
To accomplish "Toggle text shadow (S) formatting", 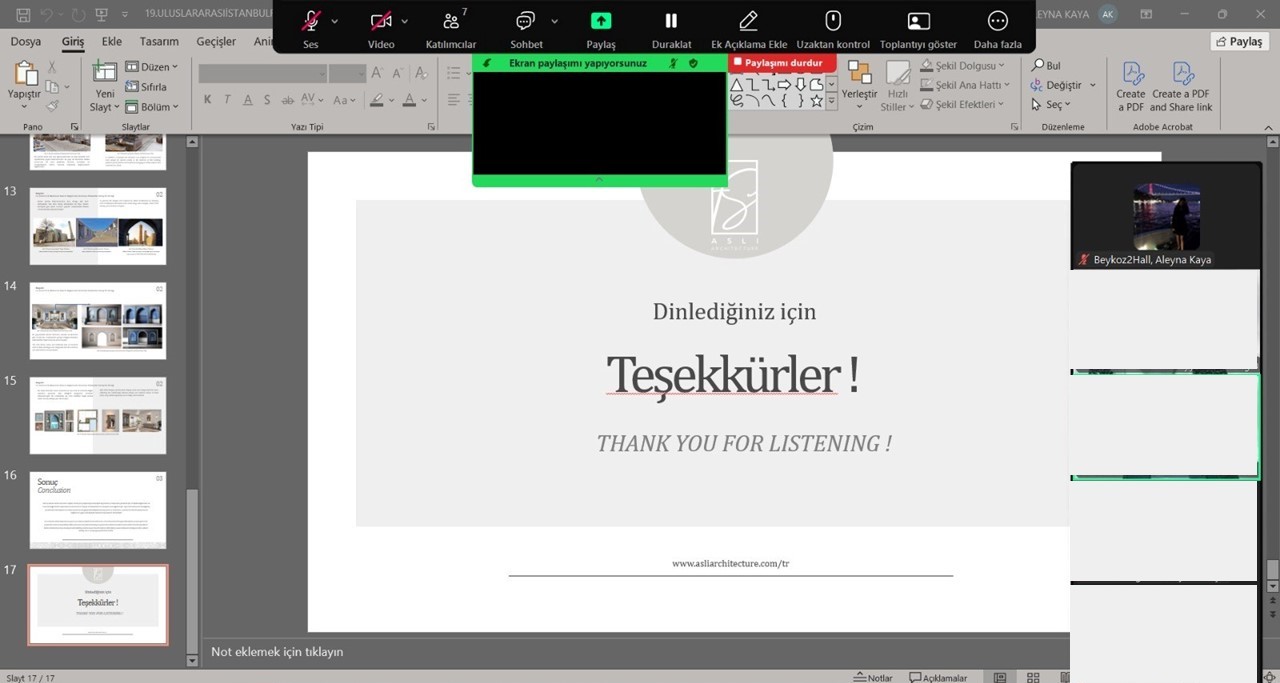I will point(265,100).
